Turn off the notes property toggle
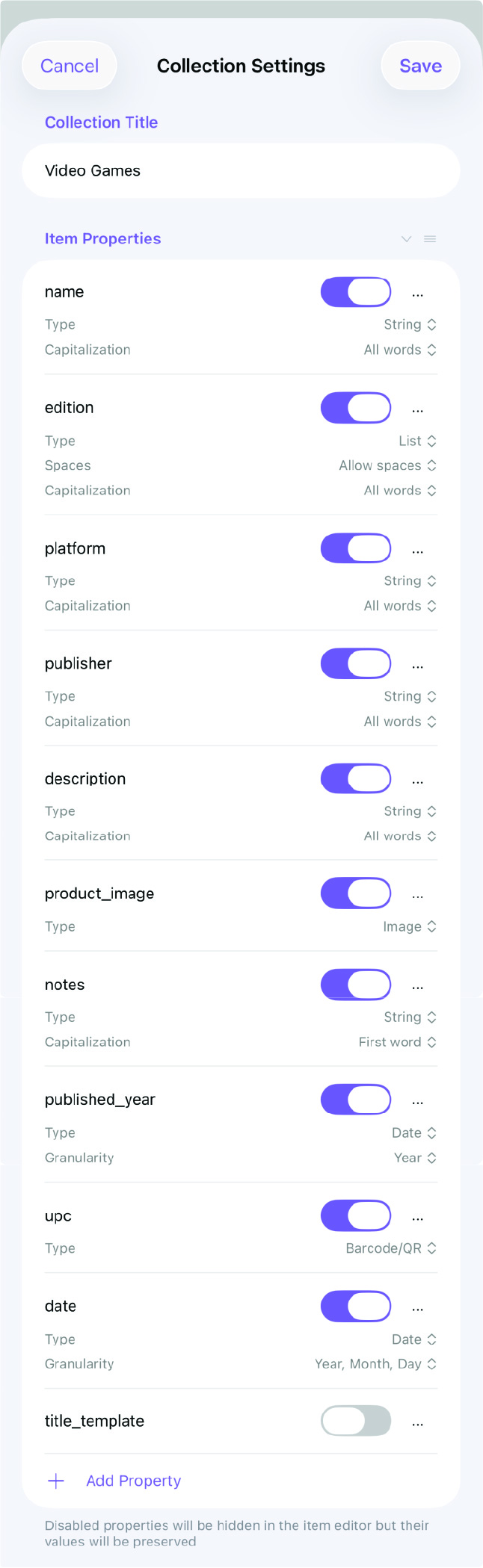Screen dimensions: 483x1568 356,985
